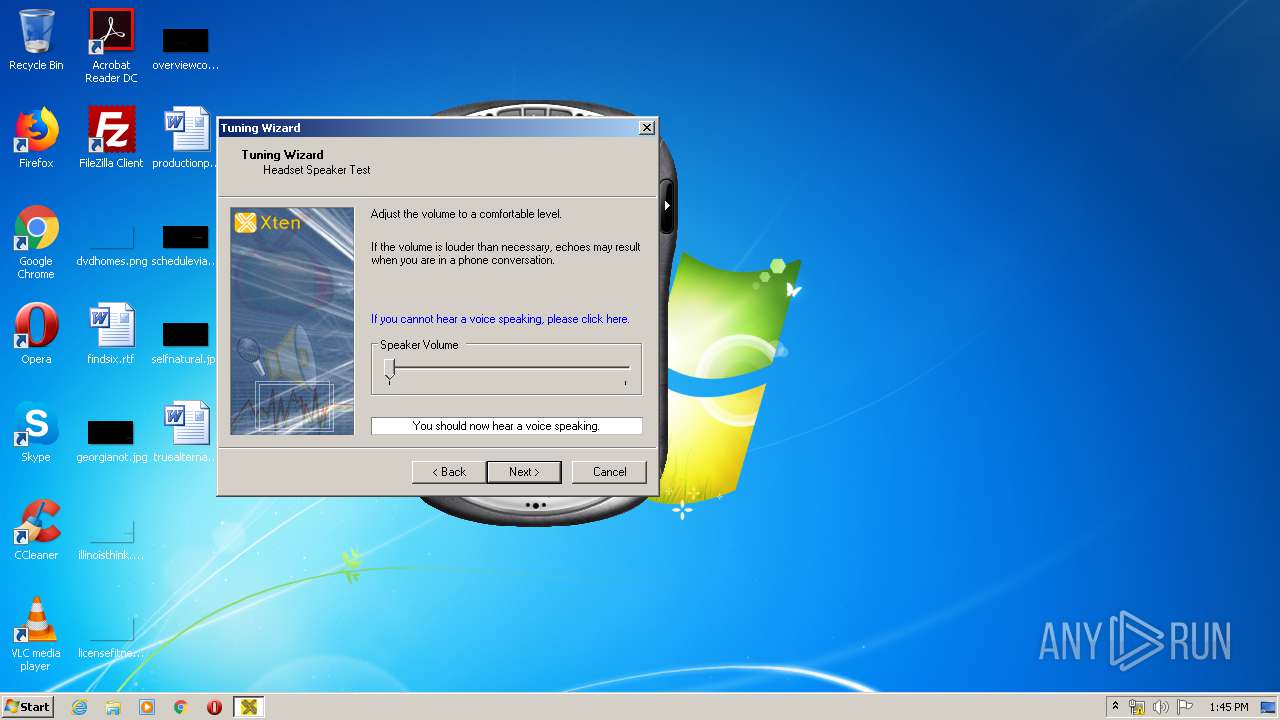Viewport: 1280px width, 720px height.
Task: Open the network tray icon
Action: point(1137,707)
